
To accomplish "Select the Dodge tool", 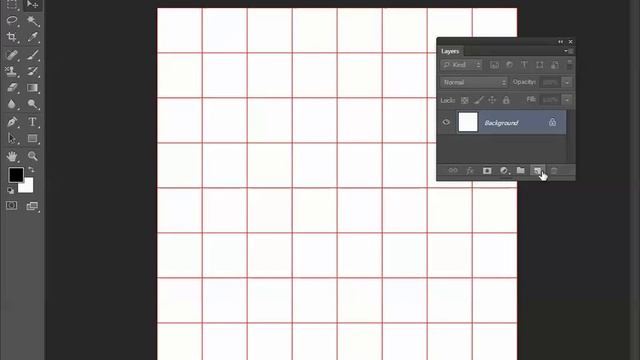I will [32, 104].
